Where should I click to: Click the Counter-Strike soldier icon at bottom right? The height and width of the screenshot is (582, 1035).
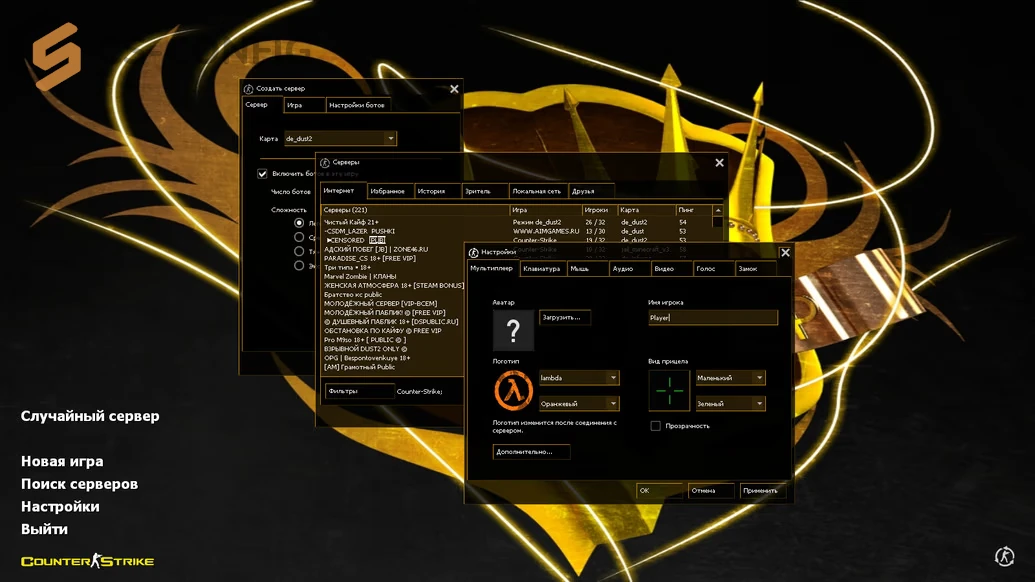(1005, 556)
